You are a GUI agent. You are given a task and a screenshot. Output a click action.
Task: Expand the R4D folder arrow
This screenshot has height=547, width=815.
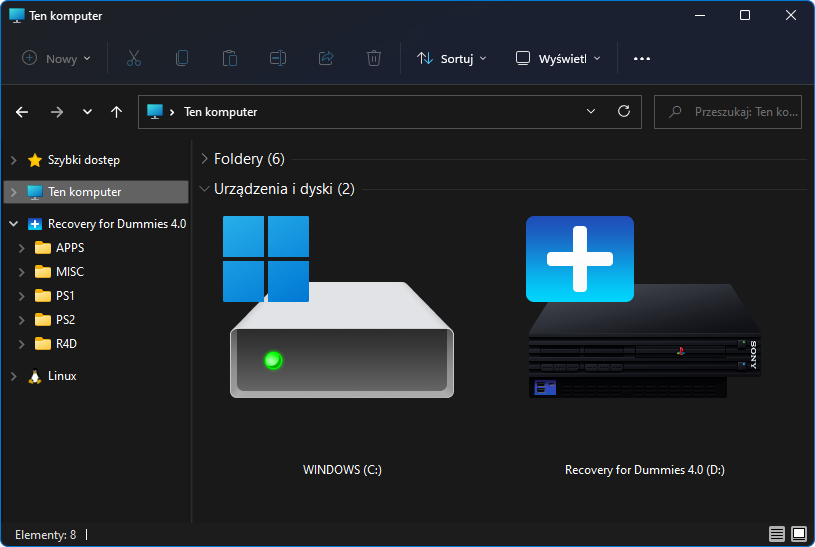tap(21, 344)
